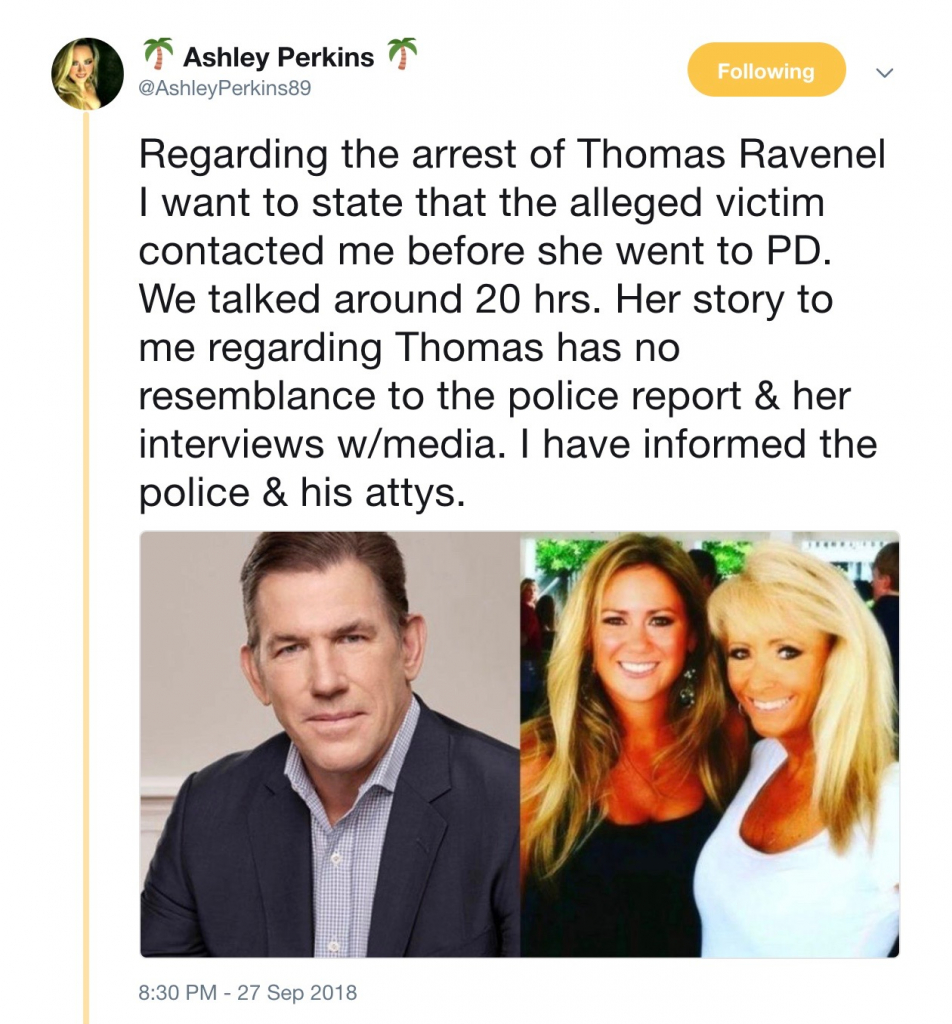This screenshot has height=1024, width=952.
Task: Click the '27 Sep 2018' date text
Action: click(x=297, y=993)
